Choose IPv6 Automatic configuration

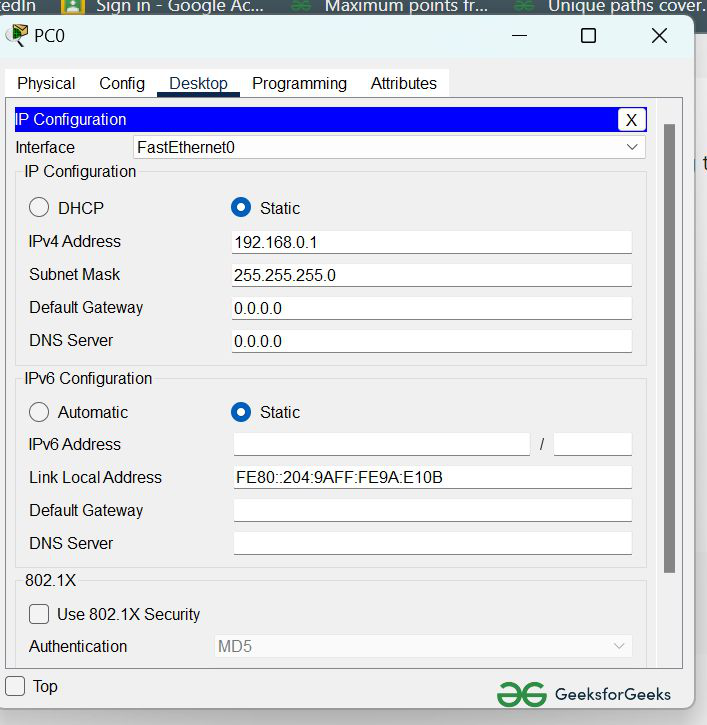39,412
